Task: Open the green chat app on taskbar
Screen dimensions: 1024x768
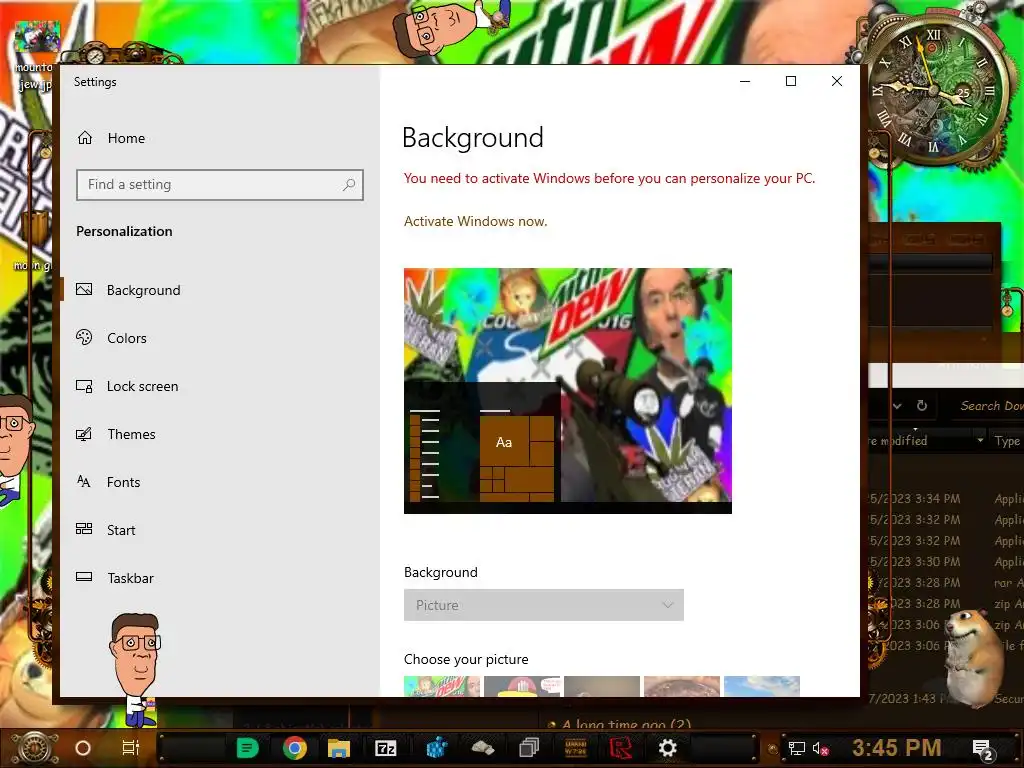Action: [x=248, y=748]
